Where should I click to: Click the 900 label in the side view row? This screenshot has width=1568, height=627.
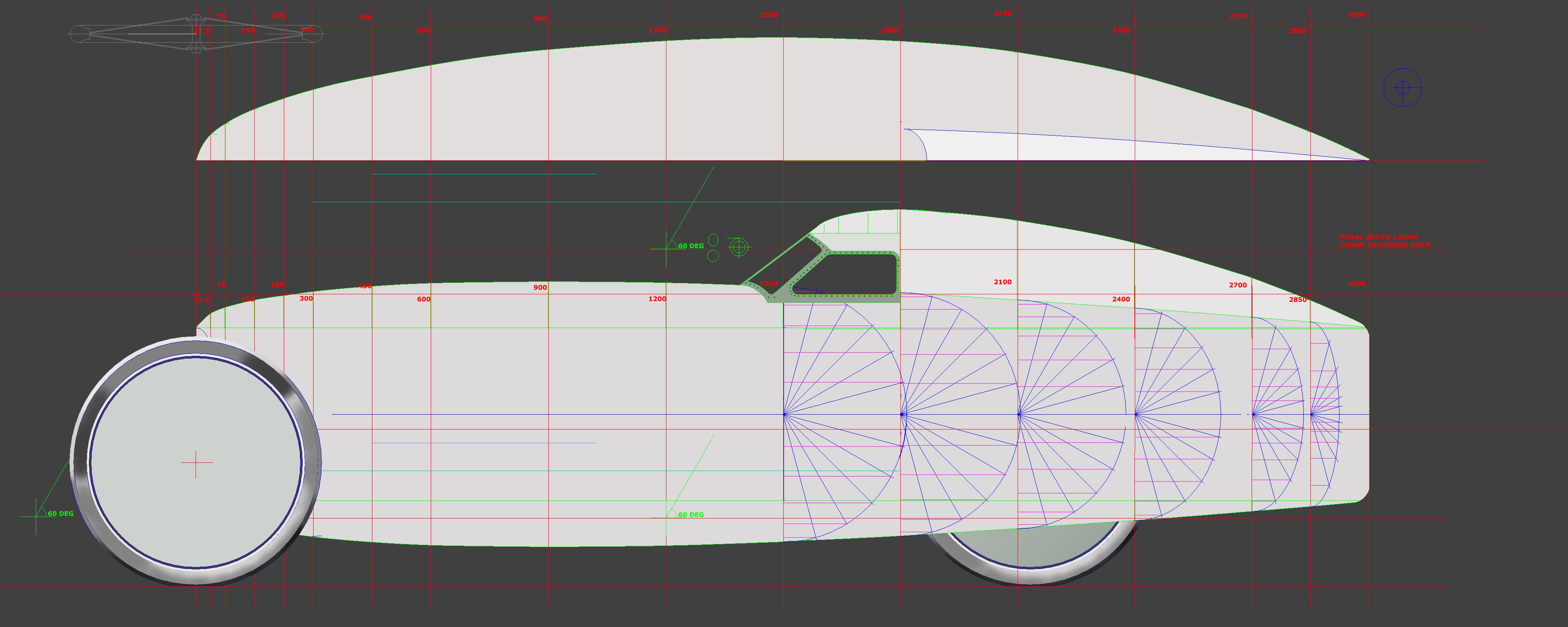coord(540,287)
